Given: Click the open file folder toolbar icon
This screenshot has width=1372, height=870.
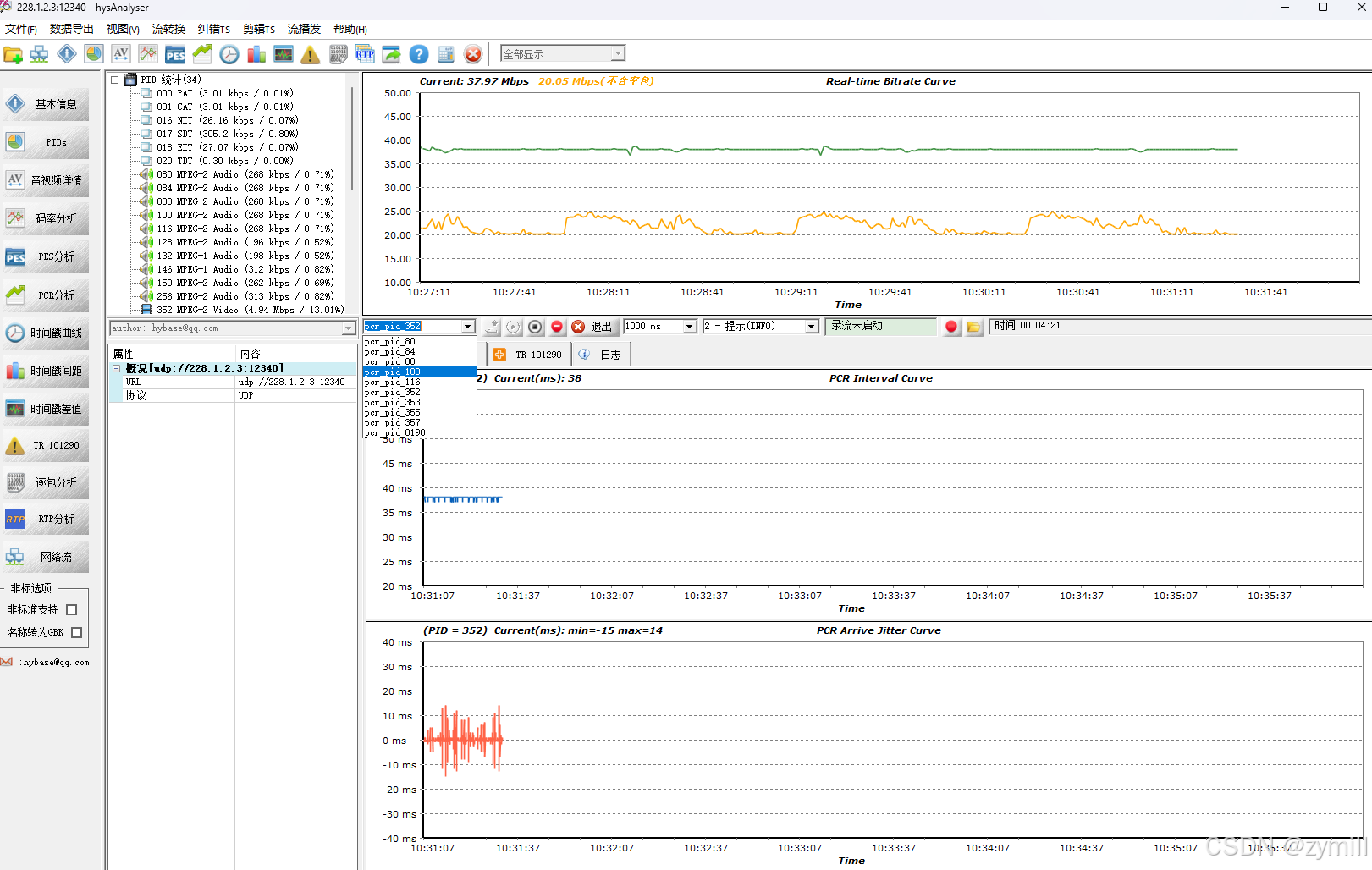Looking at the screenshot, I should (13, 54).
